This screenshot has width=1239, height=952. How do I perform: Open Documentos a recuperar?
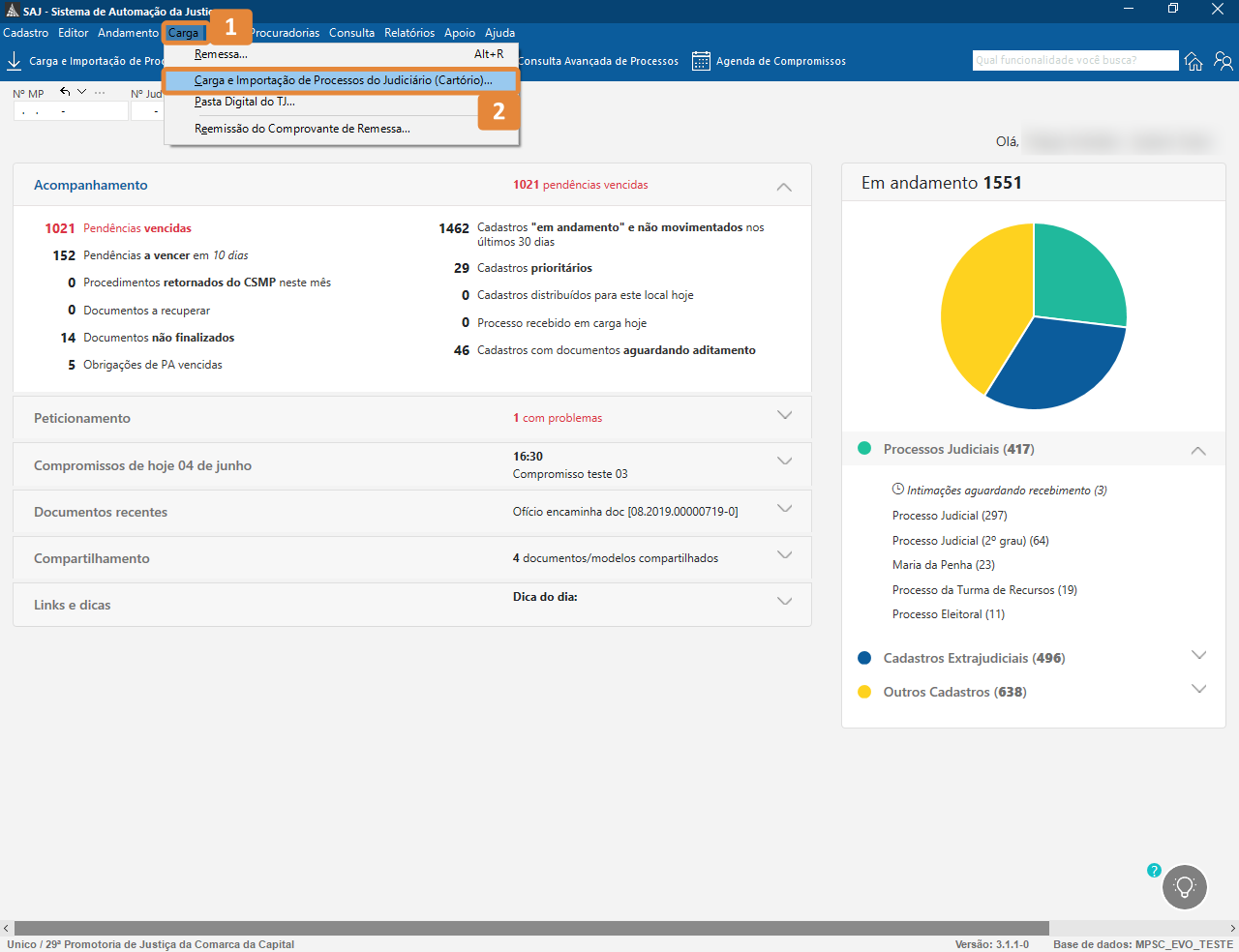click(x=138, y=311)
